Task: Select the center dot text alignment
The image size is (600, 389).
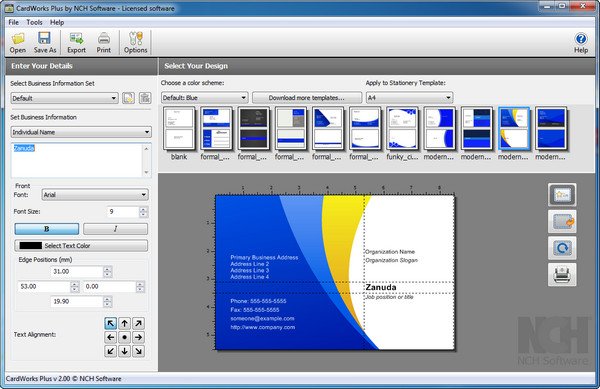Action: click(124, 337)
